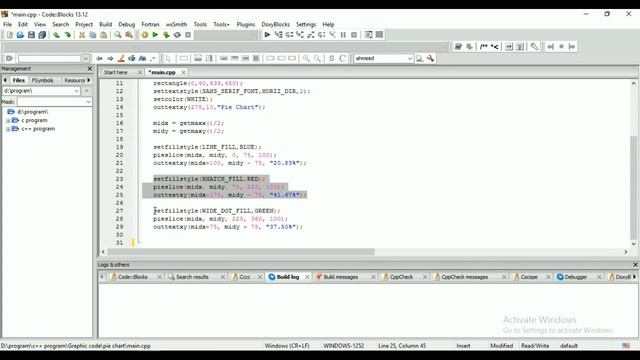Select the Build messages log tab

tap(340, 277)
